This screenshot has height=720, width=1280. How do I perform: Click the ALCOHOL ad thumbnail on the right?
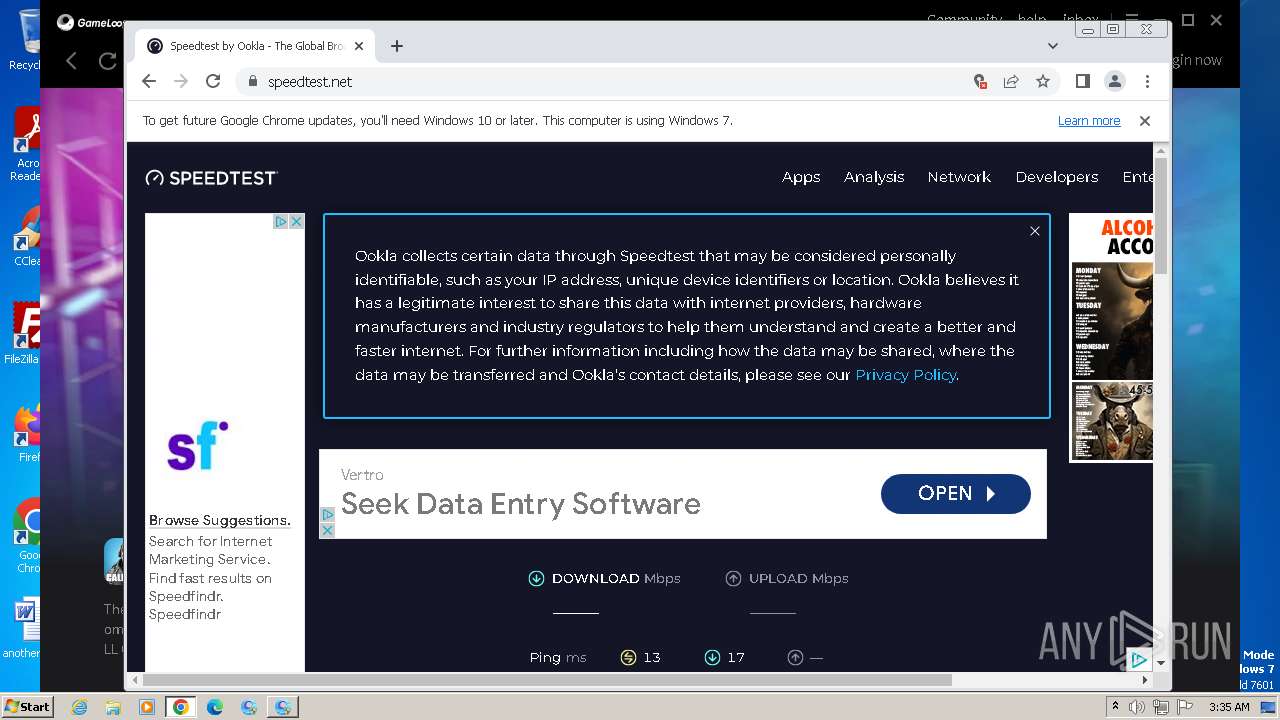click(1111, 338)
